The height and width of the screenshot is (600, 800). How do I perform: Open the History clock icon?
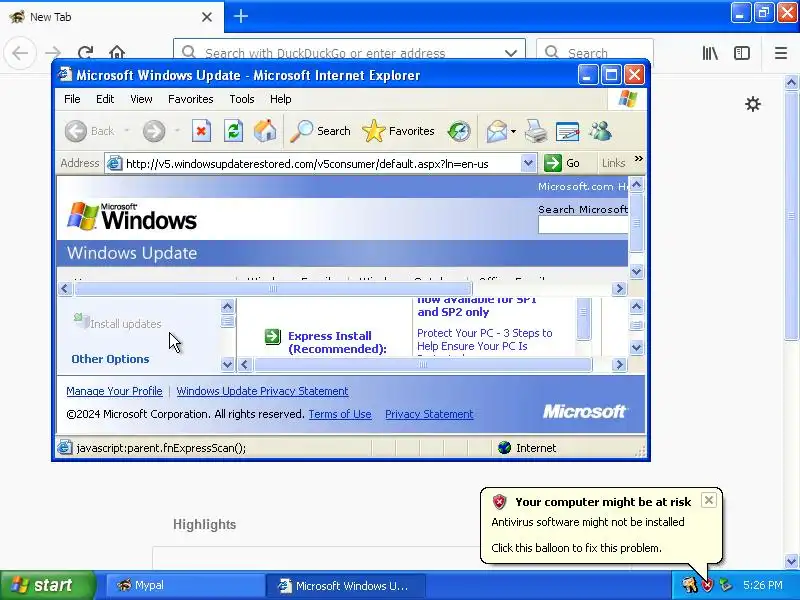click(x=459, y=131)
